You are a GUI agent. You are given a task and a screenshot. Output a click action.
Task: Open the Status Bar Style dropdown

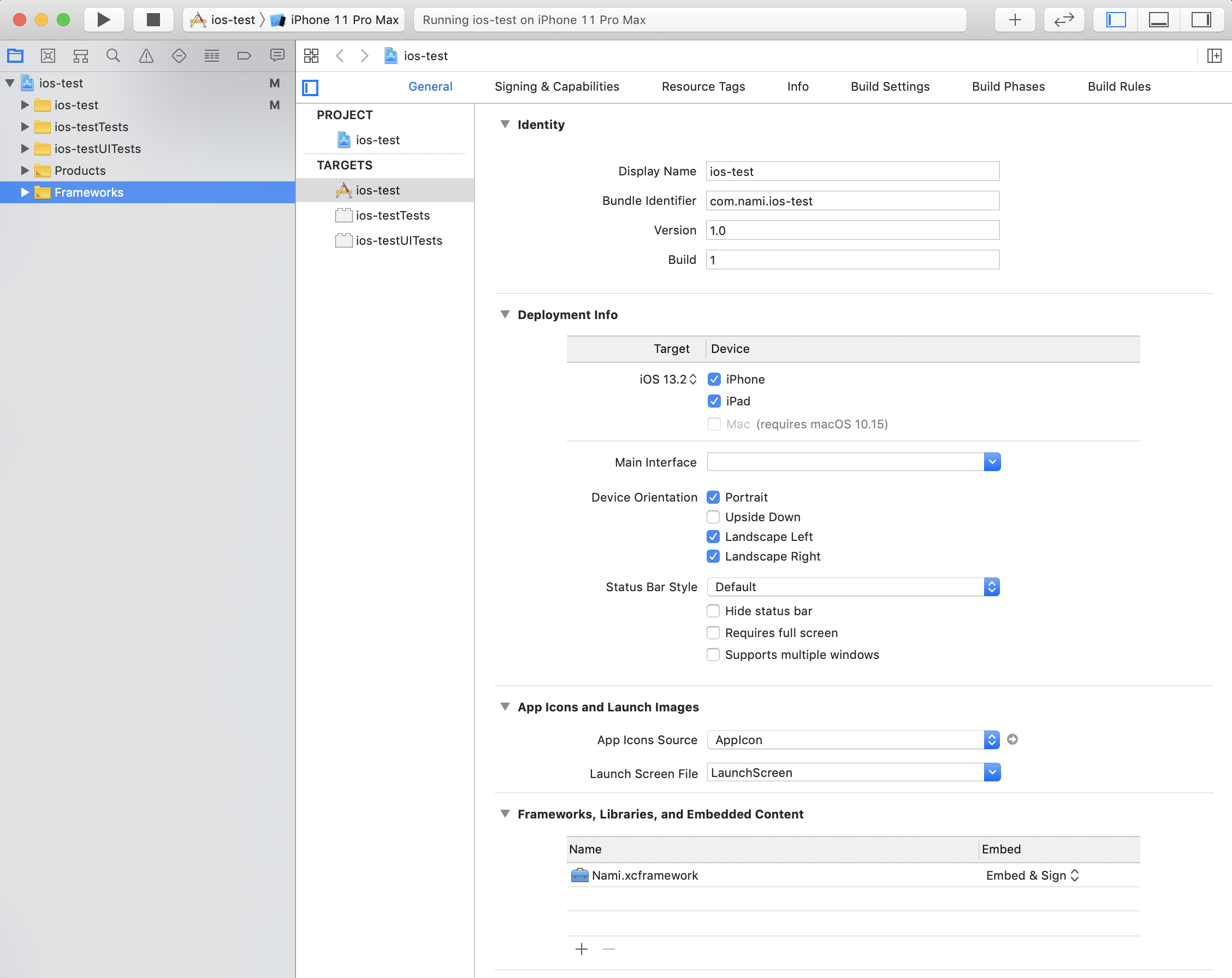[854, 586]
